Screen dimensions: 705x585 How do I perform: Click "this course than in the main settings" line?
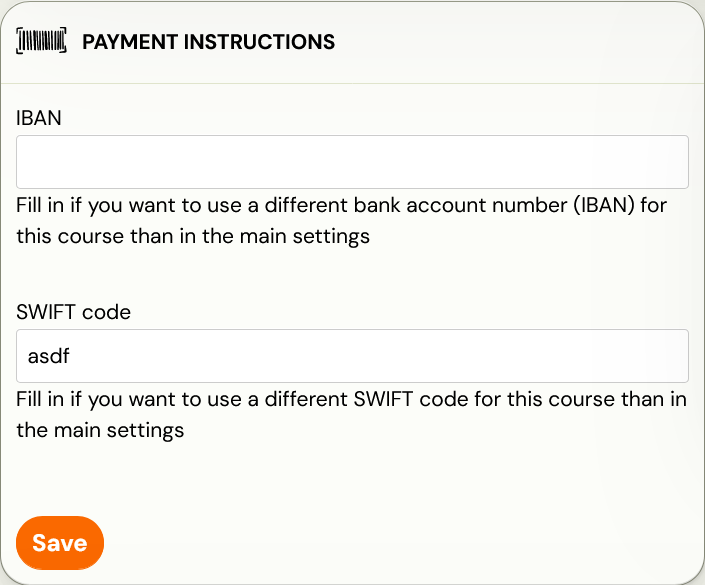(x=193, y=236)
